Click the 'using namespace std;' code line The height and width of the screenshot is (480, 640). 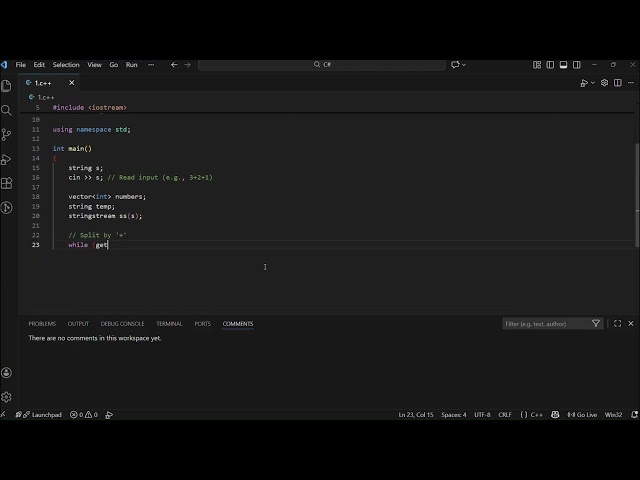pos(91,129)
